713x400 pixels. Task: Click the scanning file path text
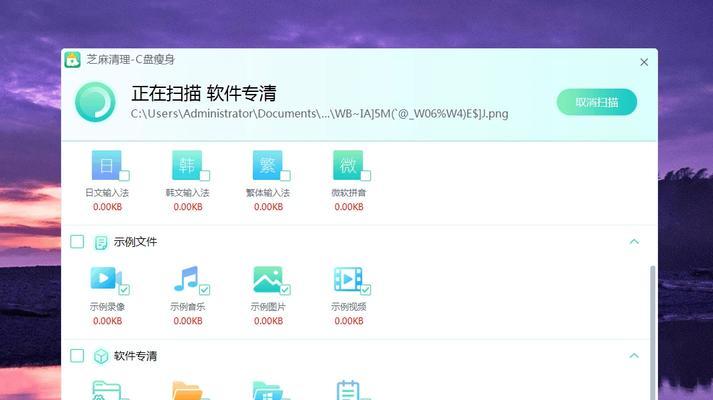tap(319, 114)
